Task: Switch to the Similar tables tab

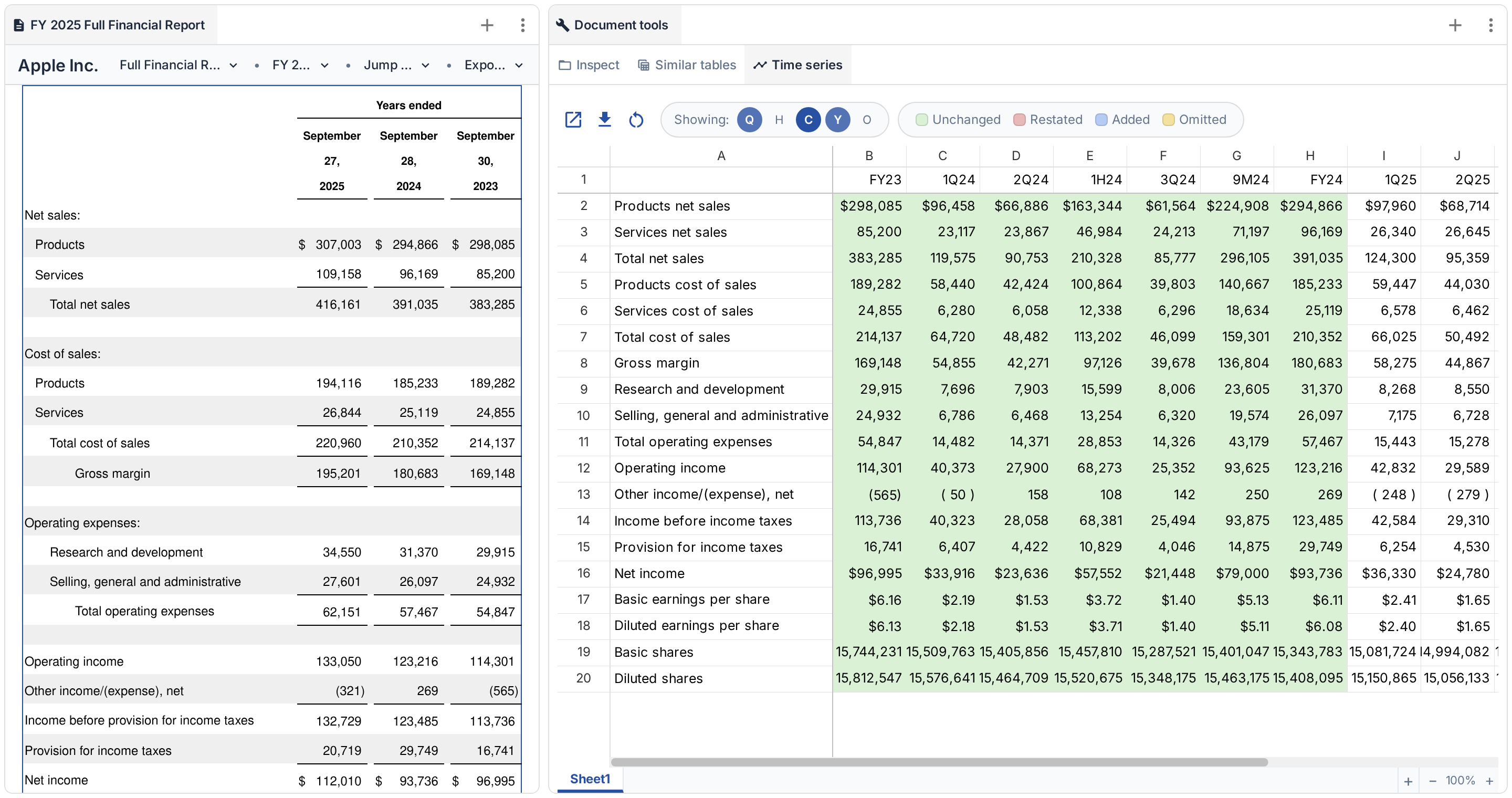Action: (687, 65)
